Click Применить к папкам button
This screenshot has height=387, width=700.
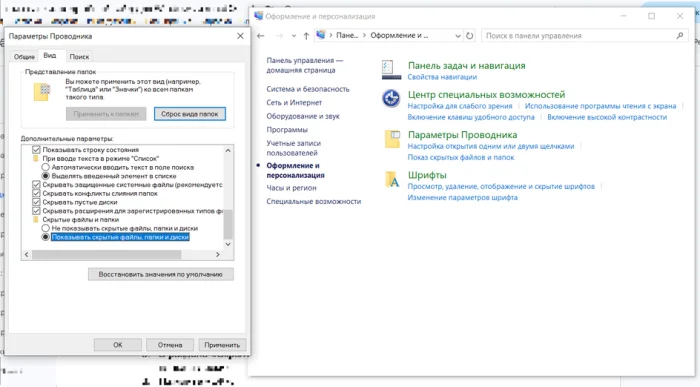point(106,114)
